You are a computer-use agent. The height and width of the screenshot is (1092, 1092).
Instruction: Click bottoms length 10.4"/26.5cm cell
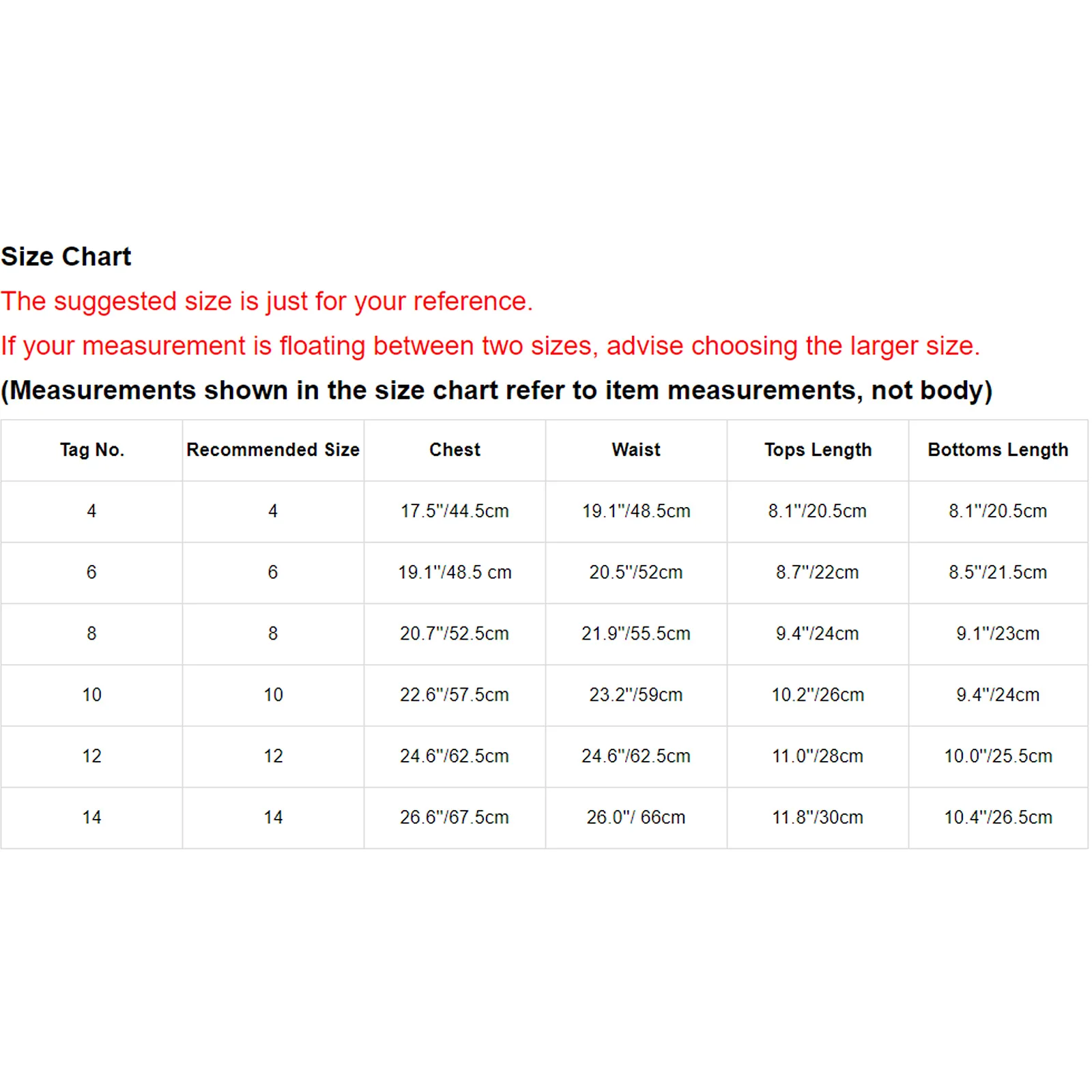pyautogui.click(x=998, y=818)
